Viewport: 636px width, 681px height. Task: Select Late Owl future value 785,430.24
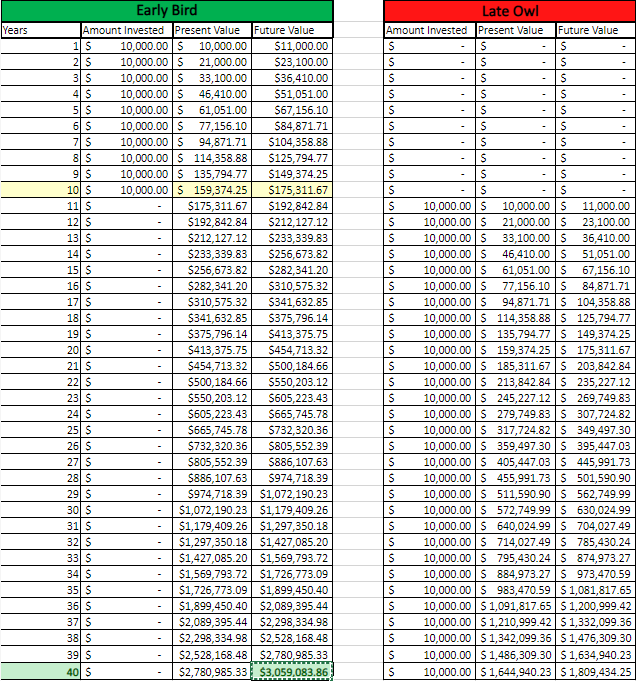point(596,542)
